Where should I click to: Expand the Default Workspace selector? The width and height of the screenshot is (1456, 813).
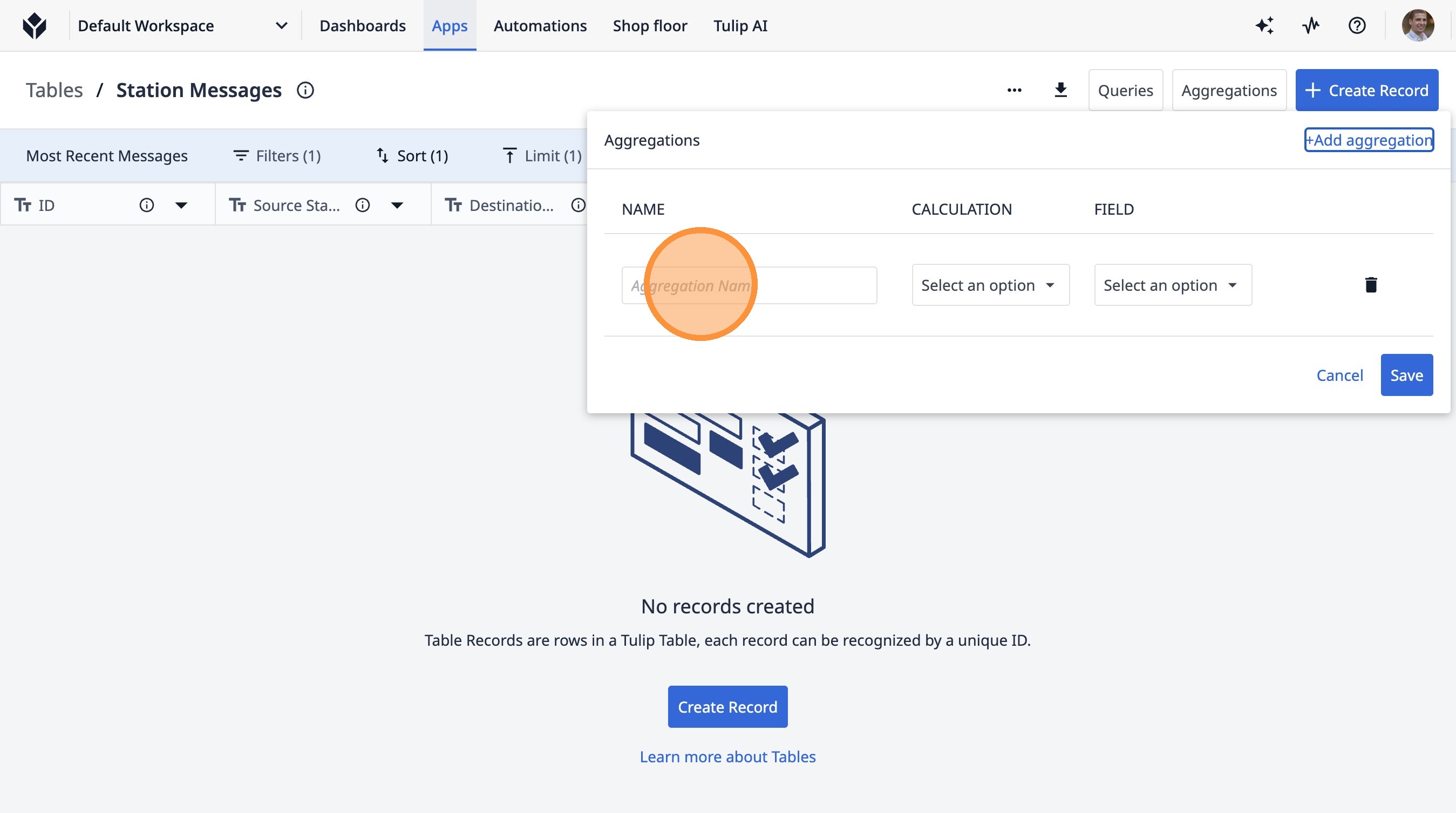coord(281,26)
